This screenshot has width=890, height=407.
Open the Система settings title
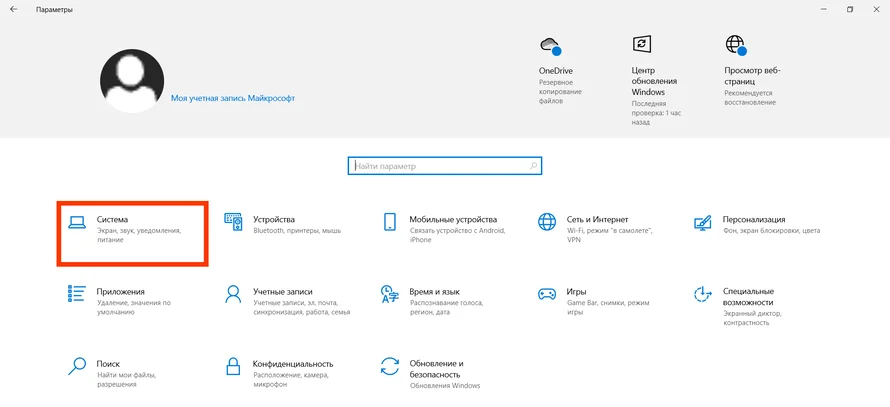click(112, 219)
